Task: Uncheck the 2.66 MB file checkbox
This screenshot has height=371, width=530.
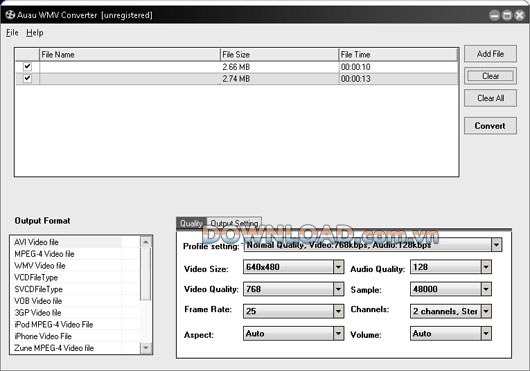Action: 27,66
